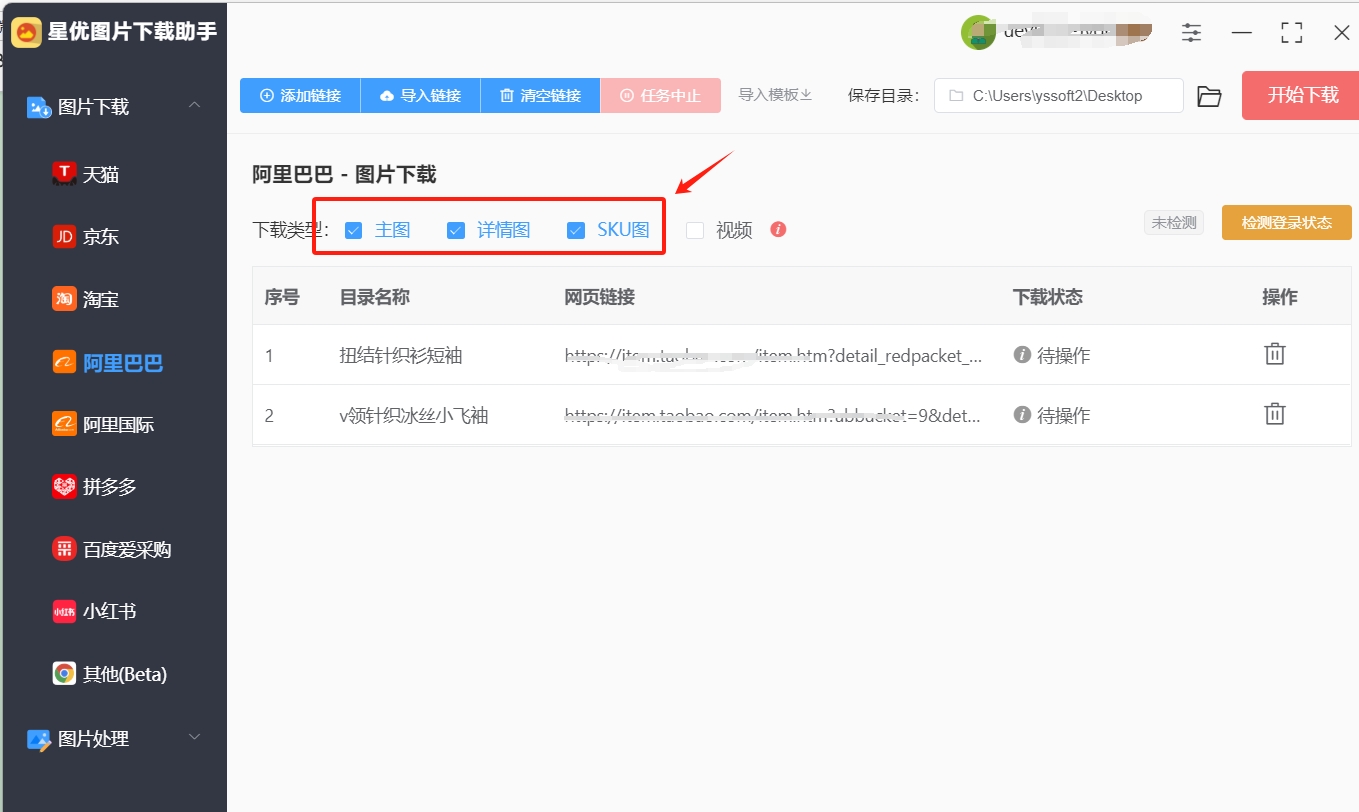Click the 开始下载 button
Screen dimensions: 1359x812
(x=1300, y=96)
